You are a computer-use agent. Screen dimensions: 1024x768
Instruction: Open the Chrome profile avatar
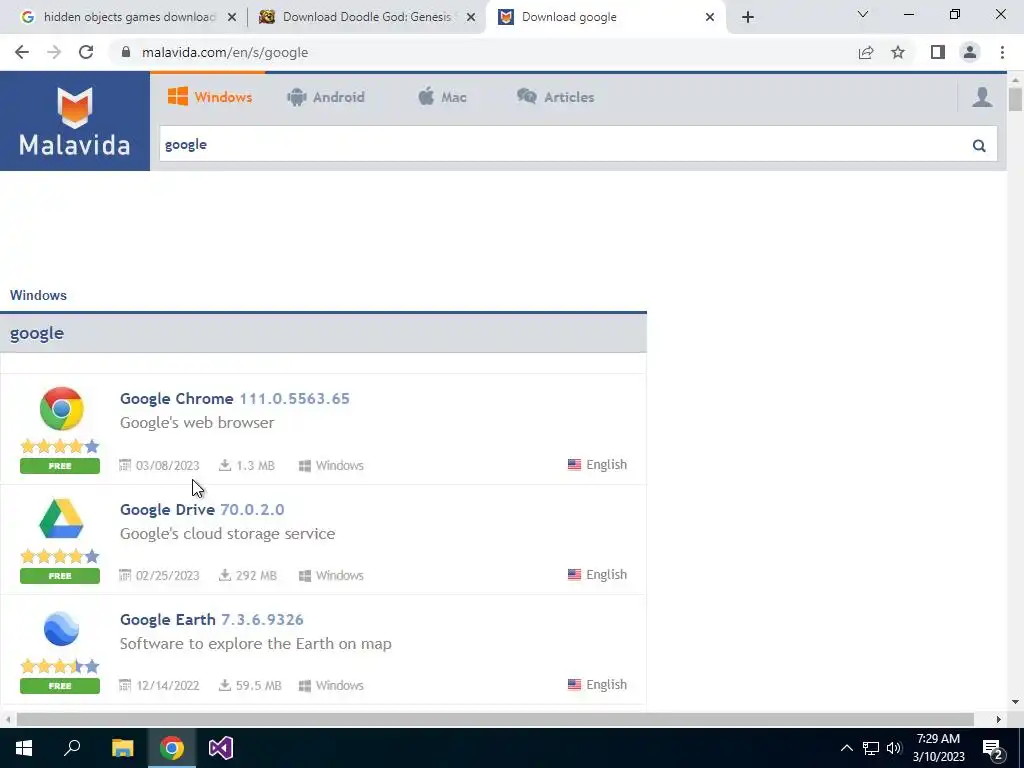click(970, 52)
